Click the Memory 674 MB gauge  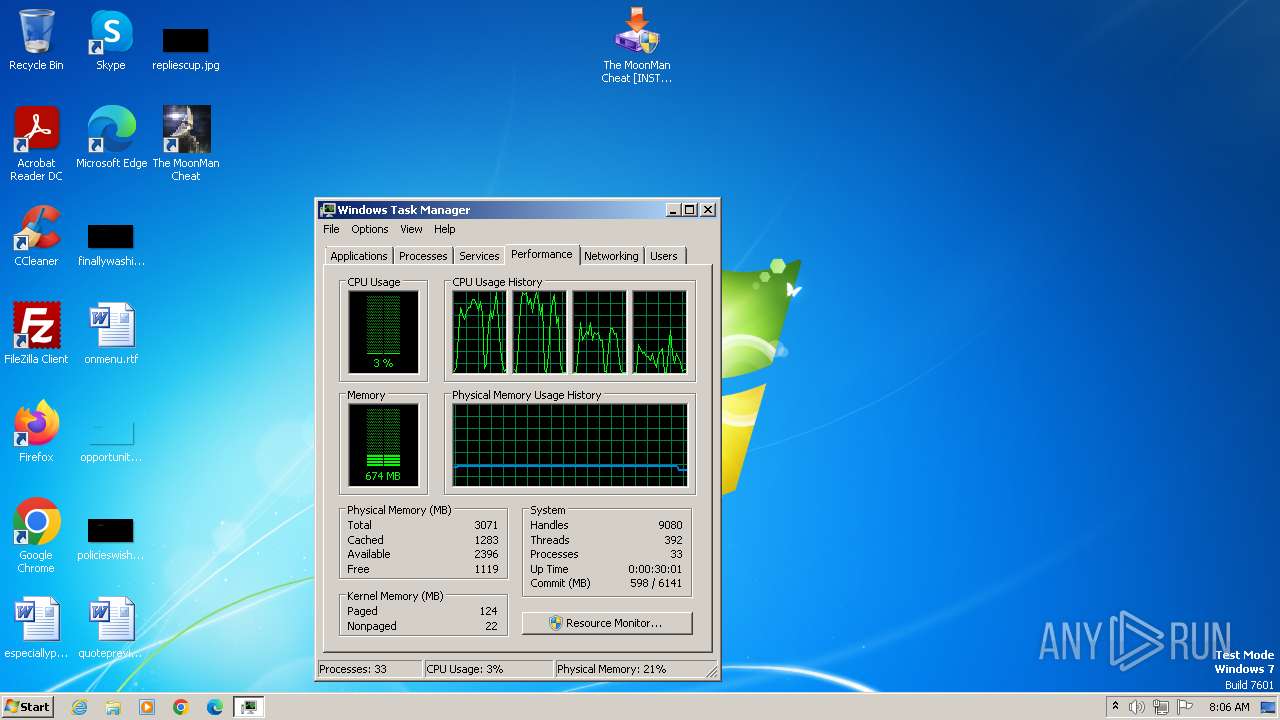pos(383,445)
